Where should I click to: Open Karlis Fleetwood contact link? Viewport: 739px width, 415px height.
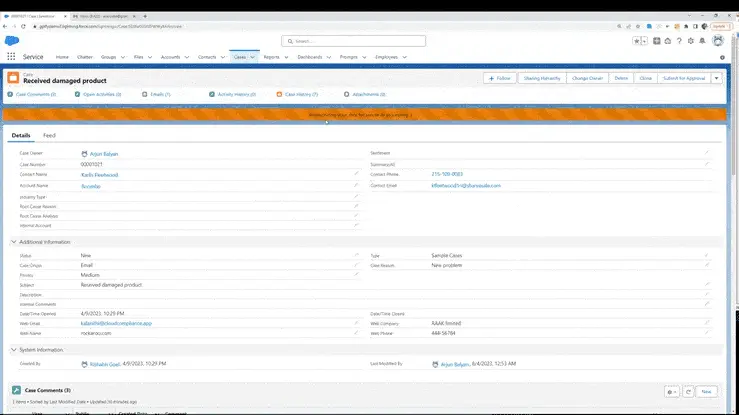100,174
